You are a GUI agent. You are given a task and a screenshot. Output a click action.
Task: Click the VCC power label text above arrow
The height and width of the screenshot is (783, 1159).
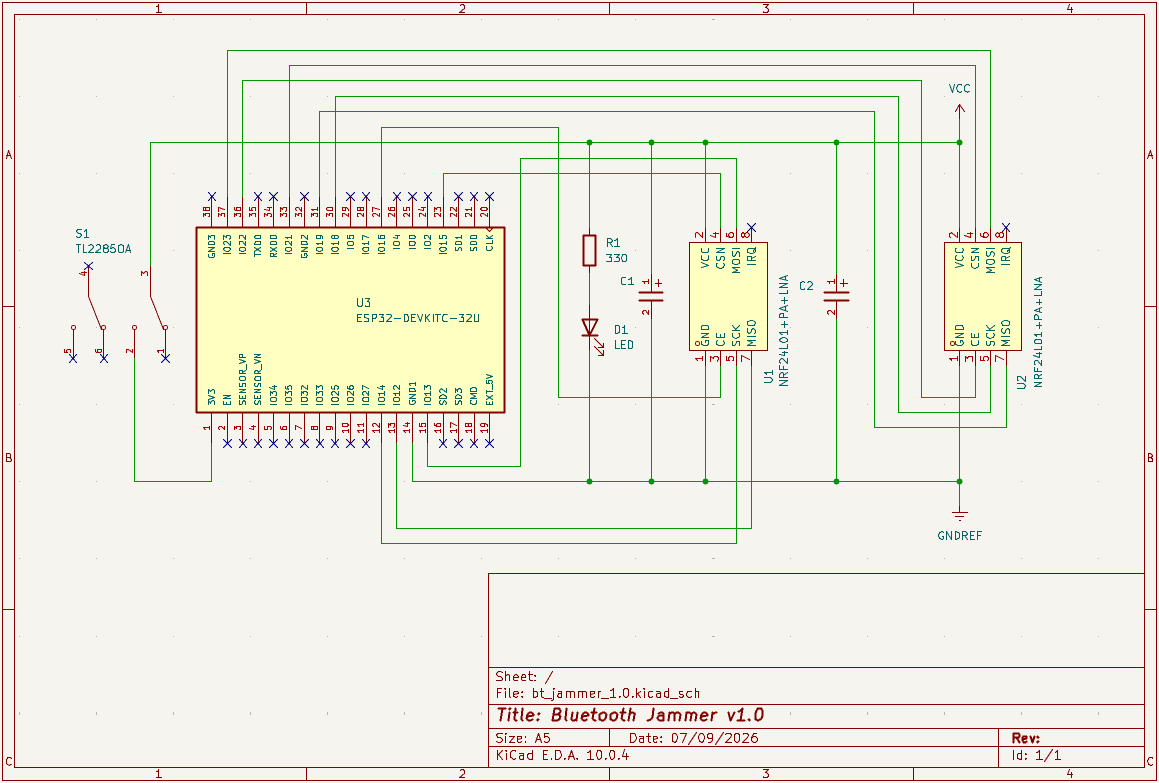click(x=959, y=89)
